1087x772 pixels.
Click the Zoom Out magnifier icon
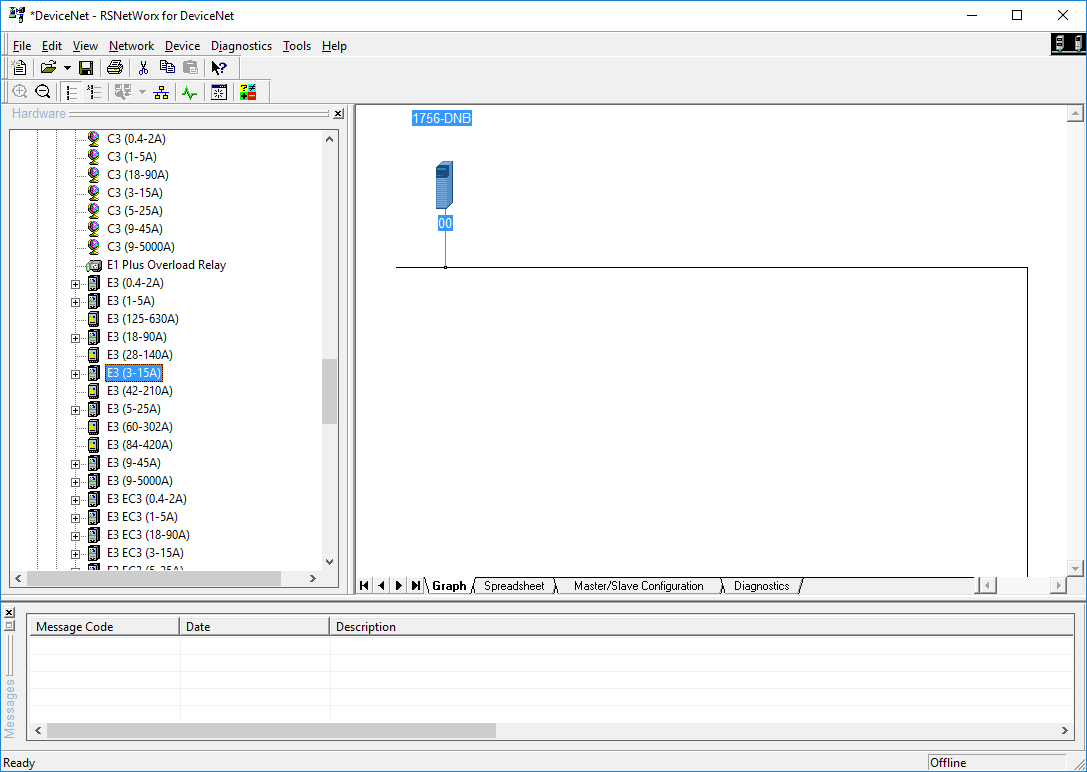[42, 91]
